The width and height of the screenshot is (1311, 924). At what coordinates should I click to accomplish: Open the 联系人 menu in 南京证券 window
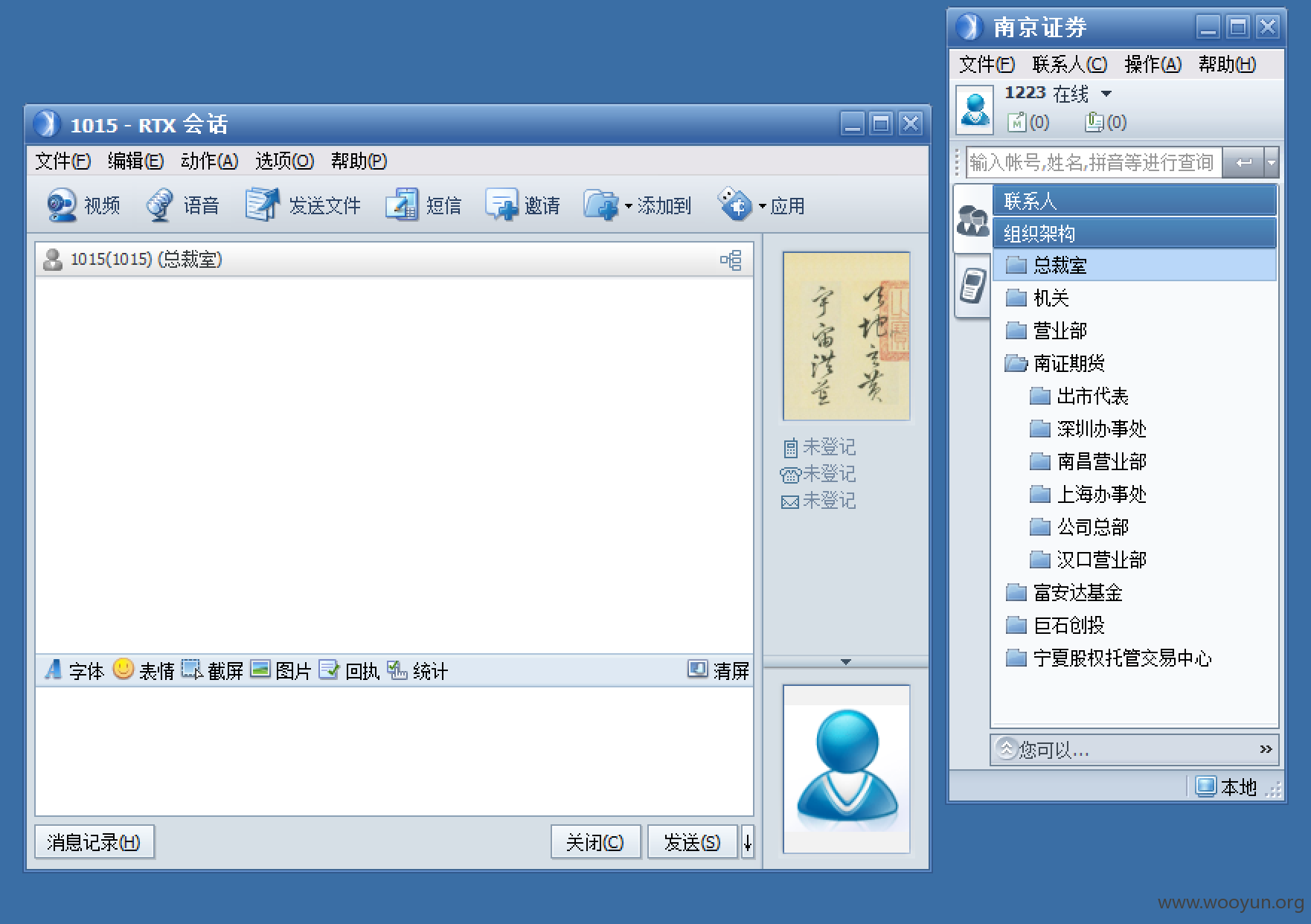[1069, 65]
